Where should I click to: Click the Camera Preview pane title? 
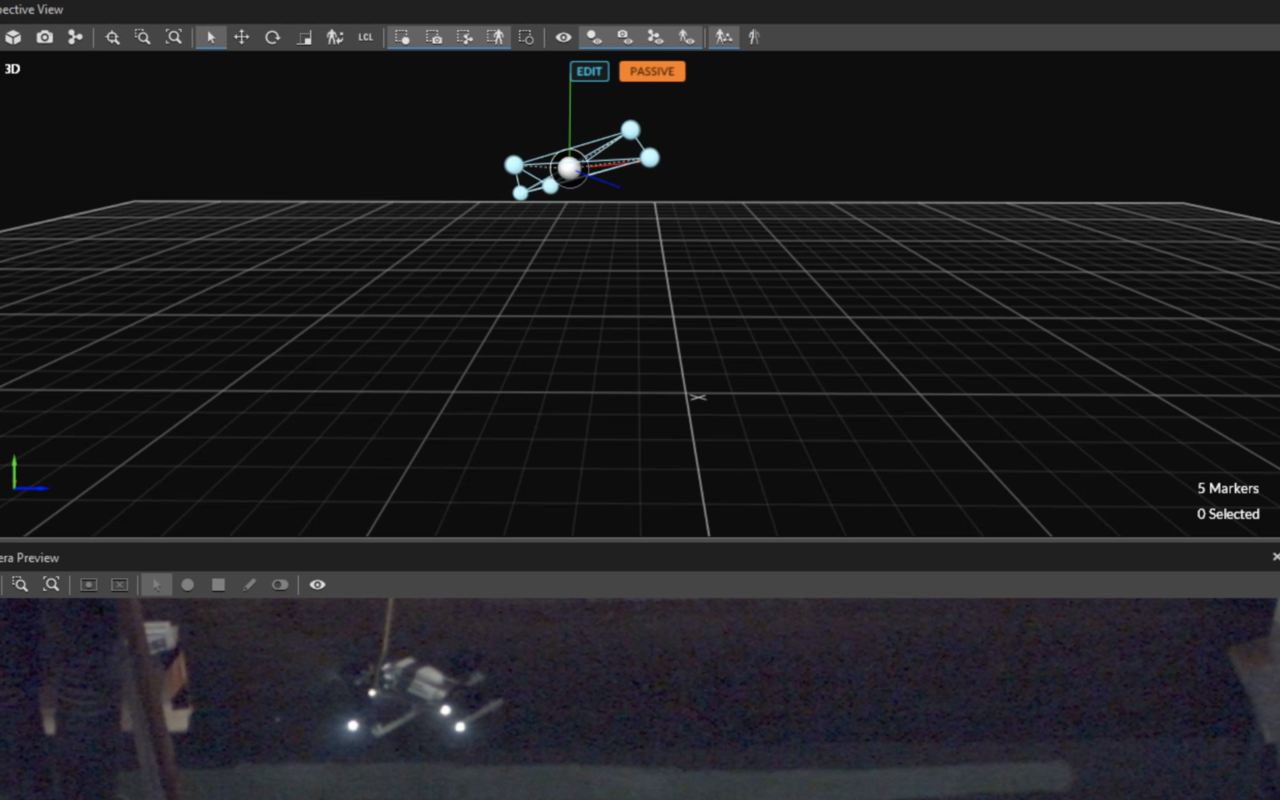click(30, 558)
